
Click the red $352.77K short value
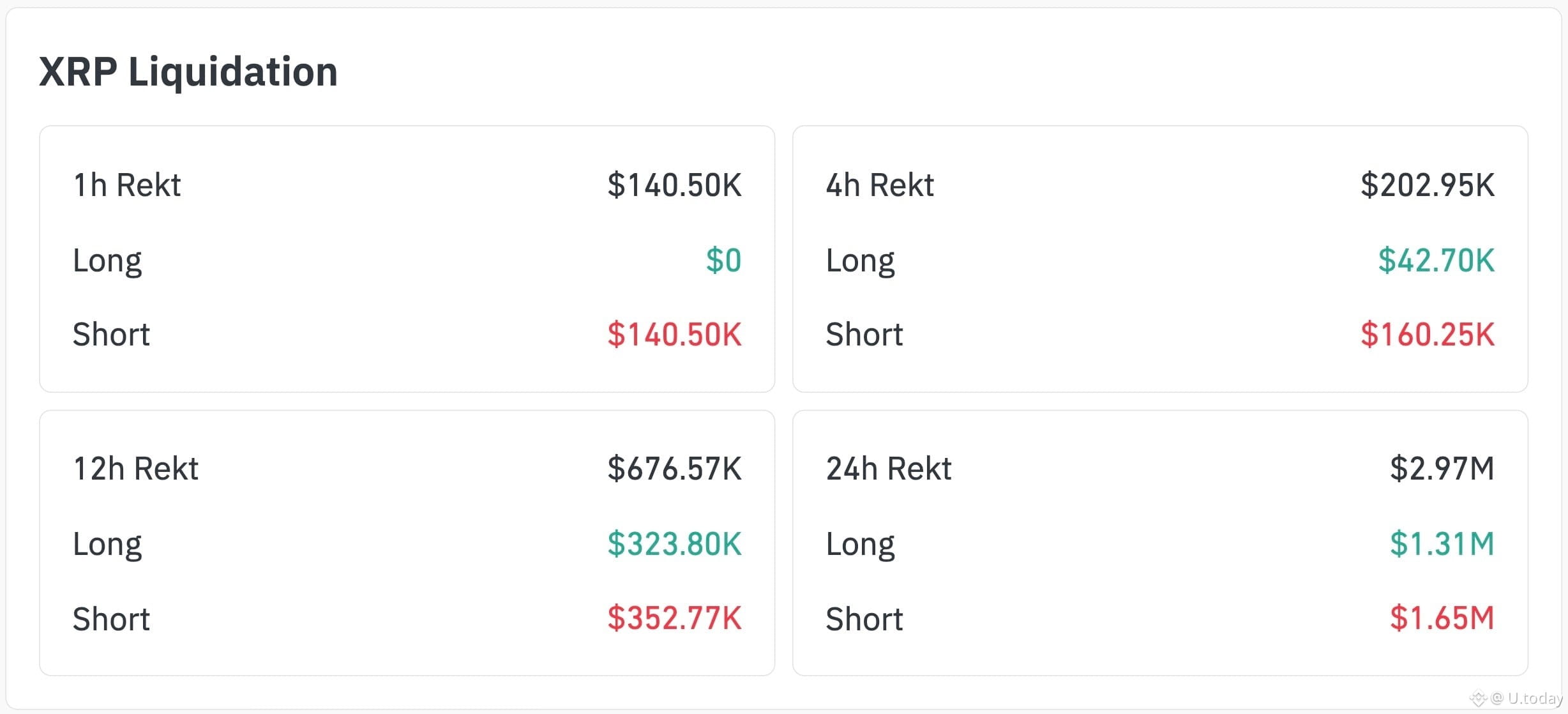click(x=674, y=618)
